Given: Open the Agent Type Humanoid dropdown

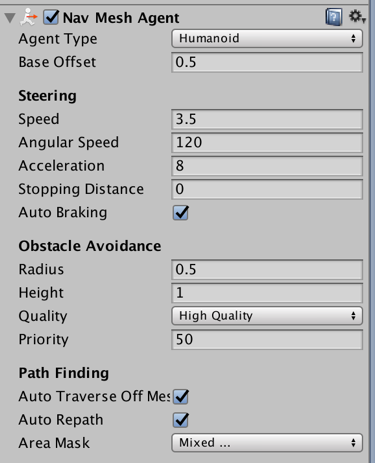Looking at the screenshot, I should [267, 38].
